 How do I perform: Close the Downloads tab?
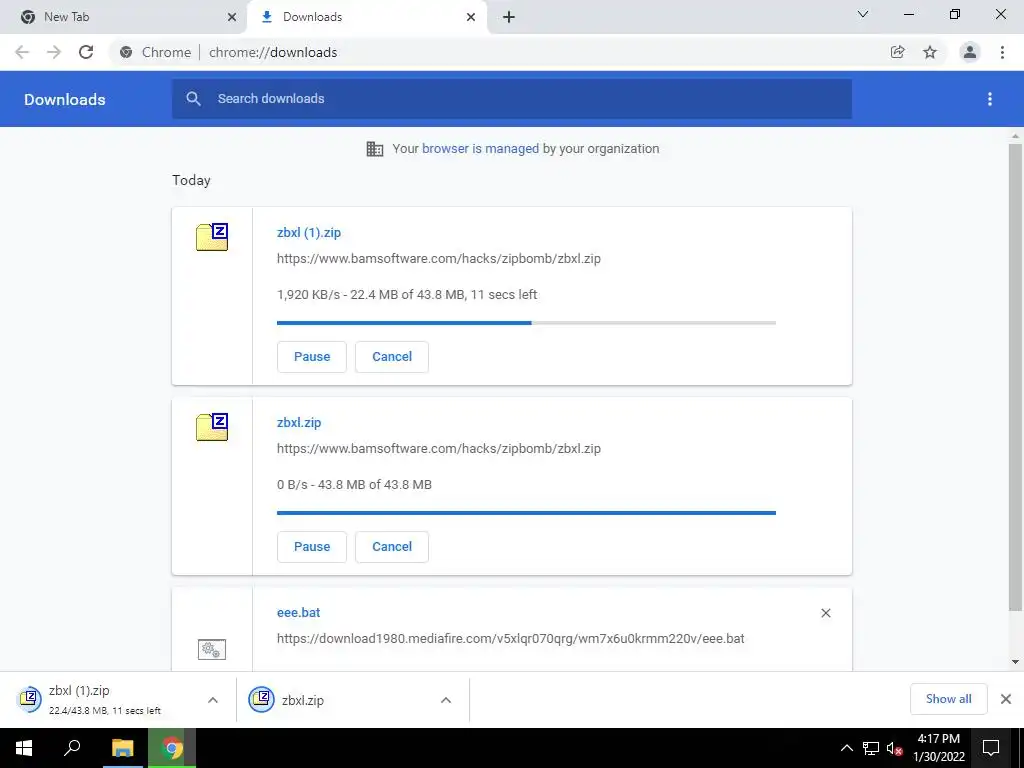[x=471, y=17]
